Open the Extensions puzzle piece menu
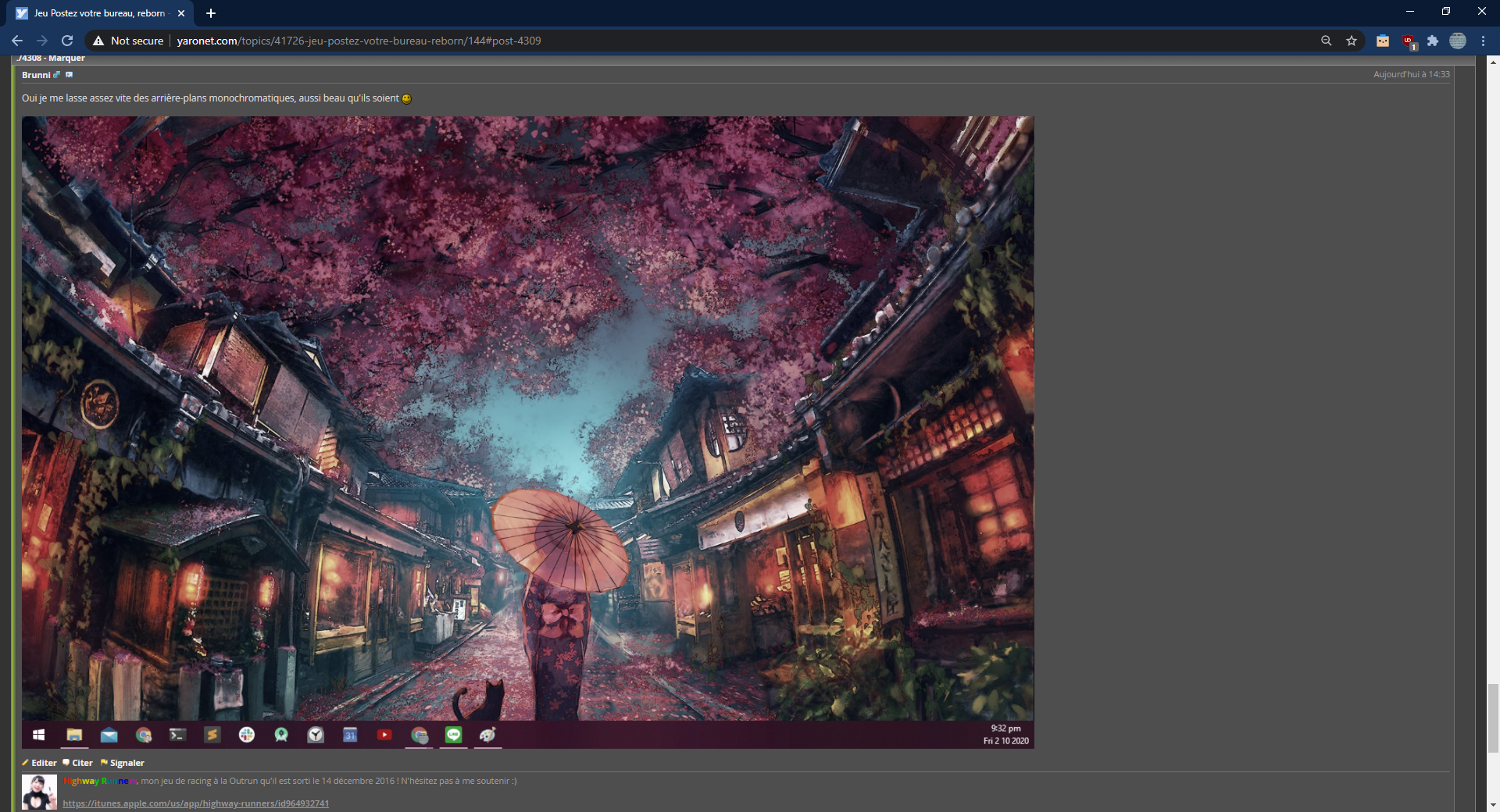 point(1433,41)
